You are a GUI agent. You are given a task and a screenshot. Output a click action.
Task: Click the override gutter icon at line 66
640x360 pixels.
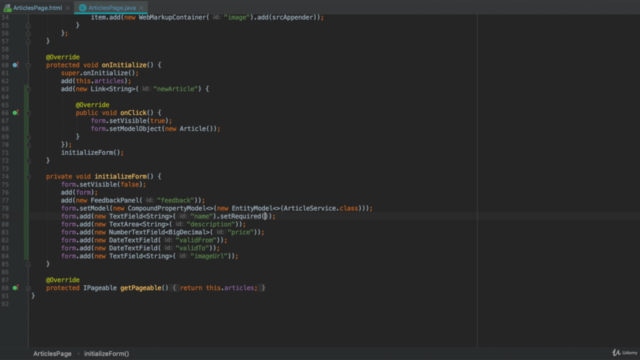coord(16,113)
